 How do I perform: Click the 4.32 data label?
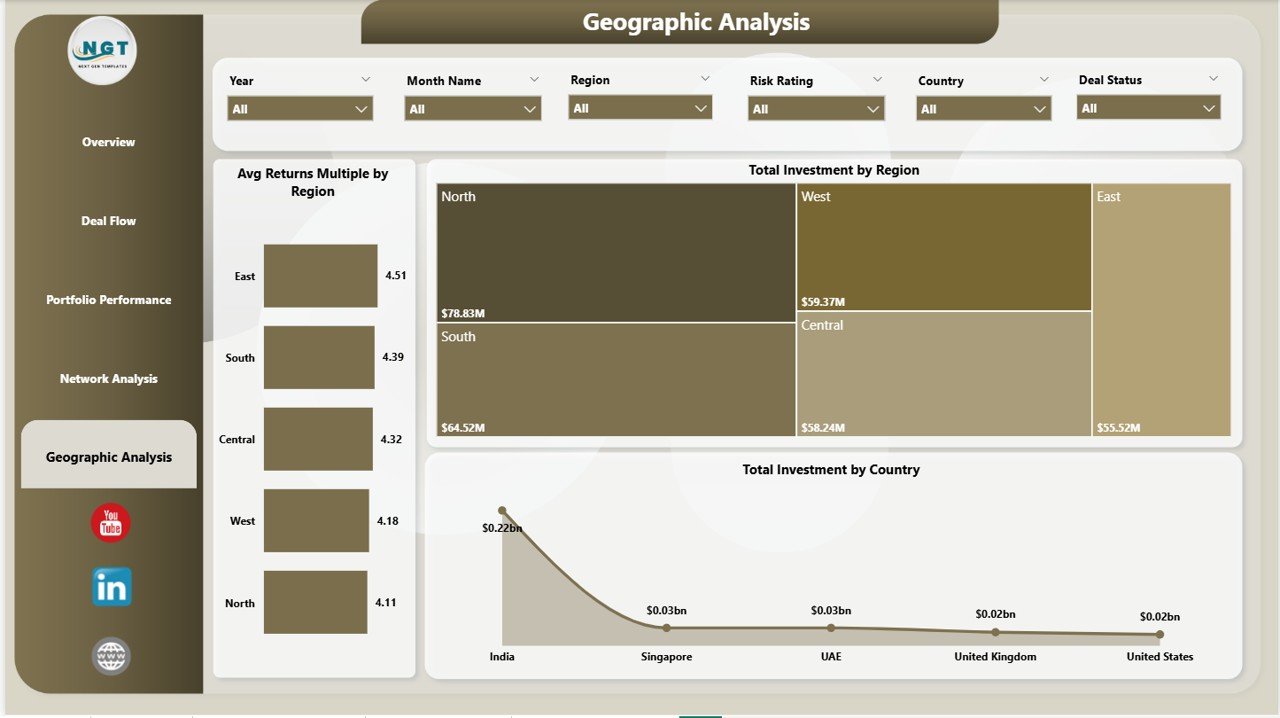(391, 439)
